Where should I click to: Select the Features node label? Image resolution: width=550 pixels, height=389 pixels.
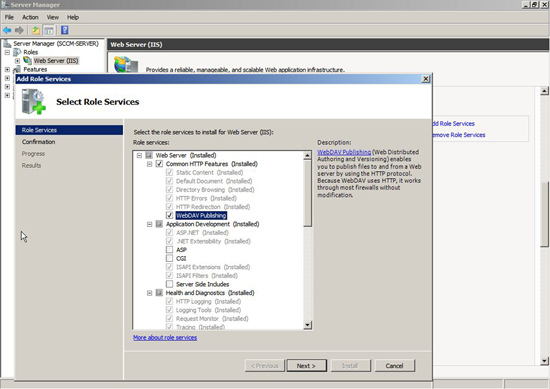(35, 69)
